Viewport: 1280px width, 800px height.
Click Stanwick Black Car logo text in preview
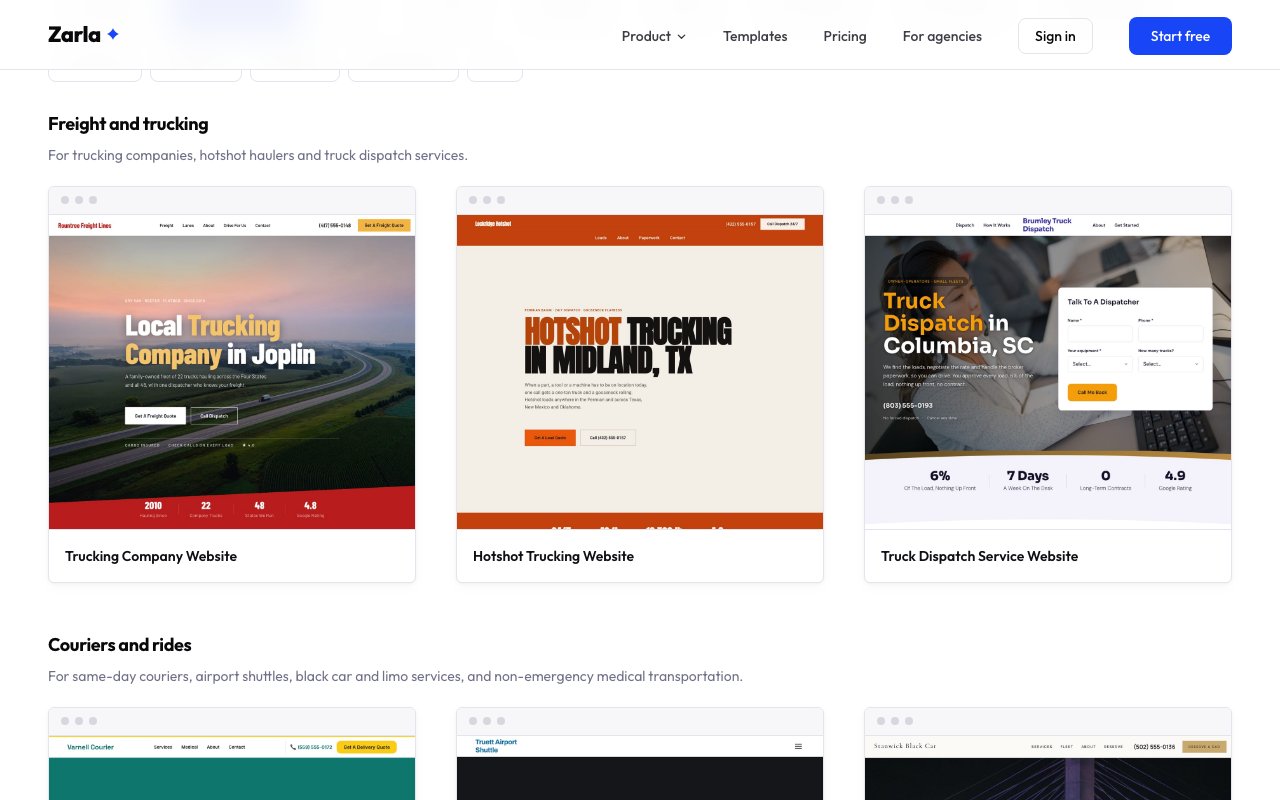(x=904, y=746)
